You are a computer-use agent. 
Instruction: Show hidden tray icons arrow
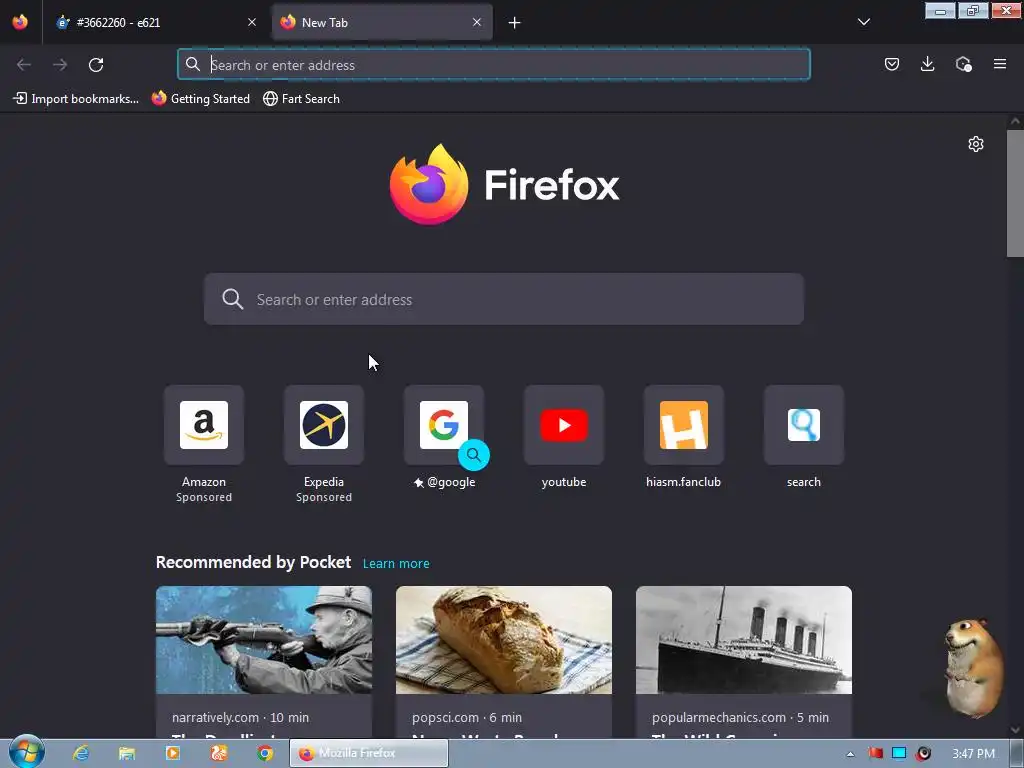point(850,754)
